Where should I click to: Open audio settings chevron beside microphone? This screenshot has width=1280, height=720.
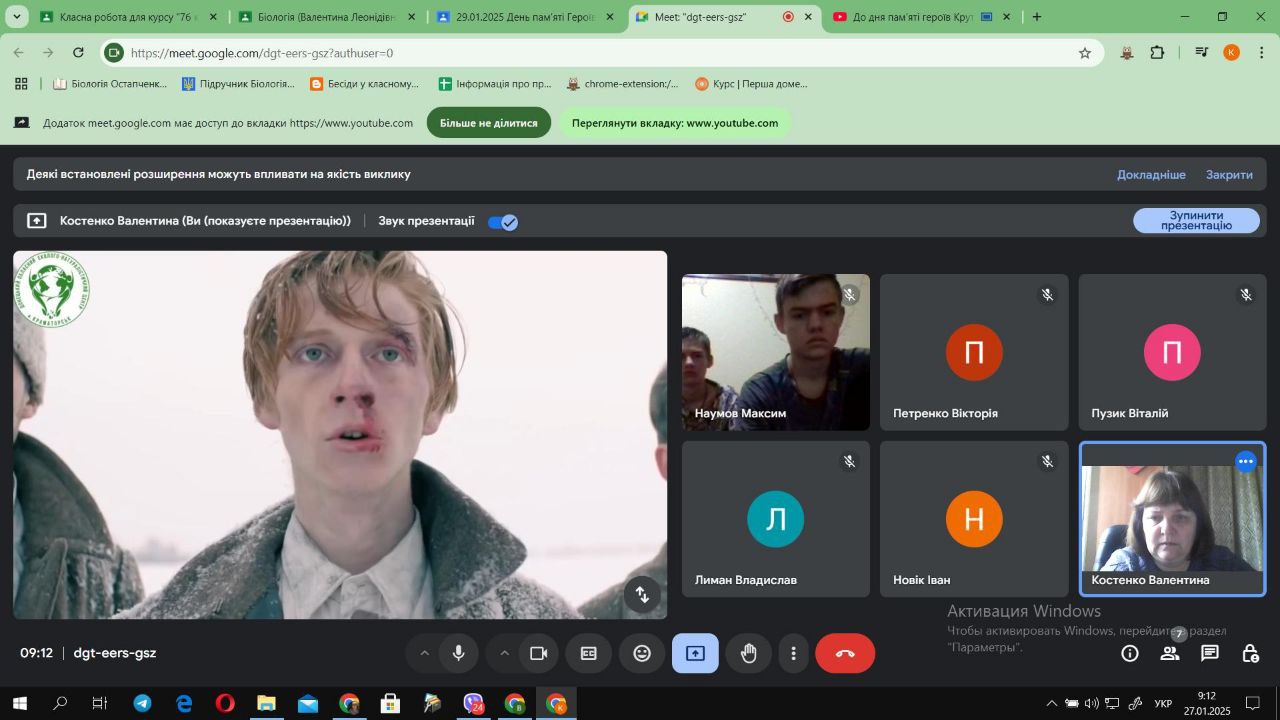click(x=424, y=653)
